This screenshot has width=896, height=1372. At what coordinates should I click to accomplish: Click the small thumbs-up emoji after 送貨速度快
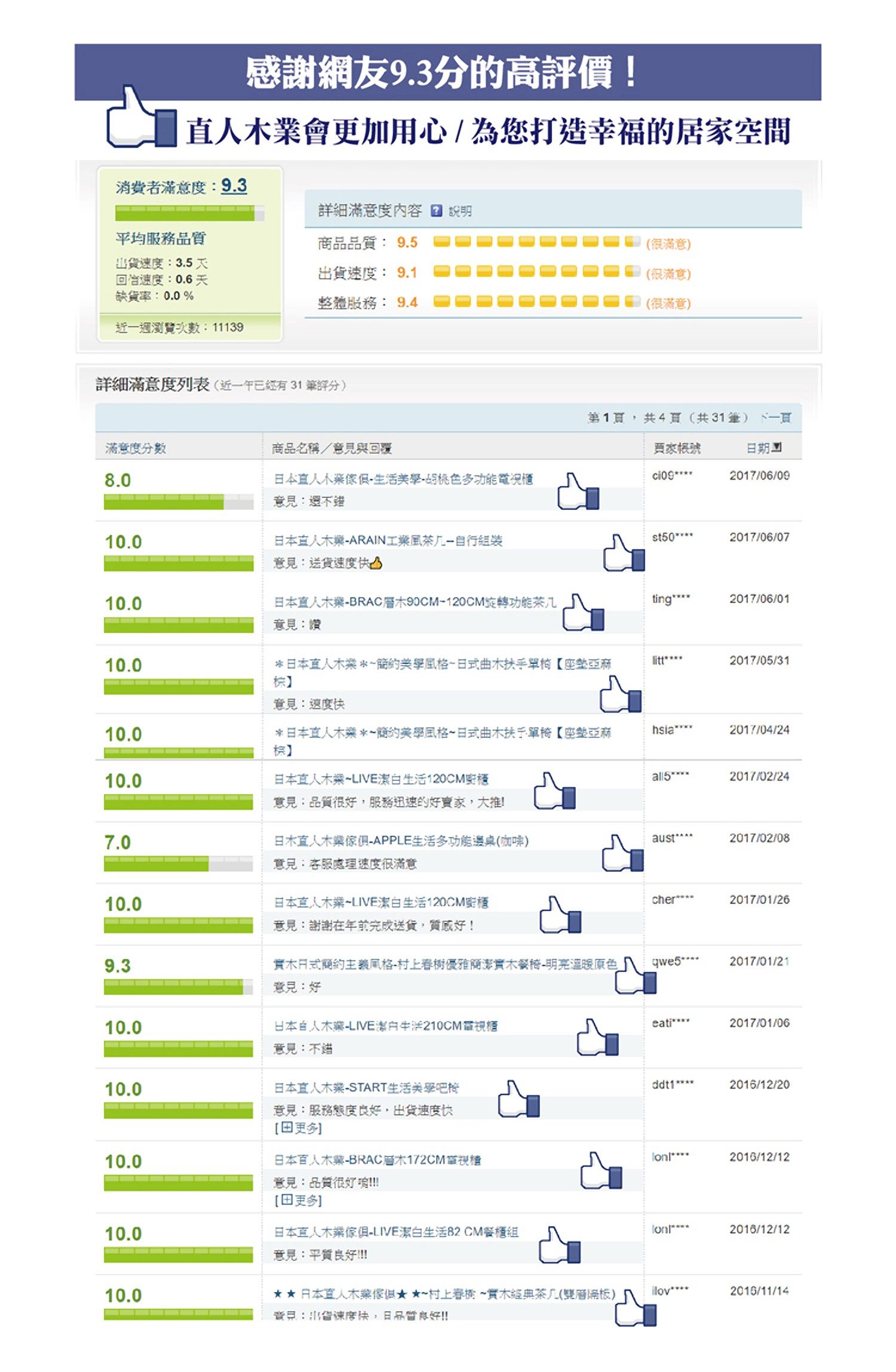click(376, 563)
